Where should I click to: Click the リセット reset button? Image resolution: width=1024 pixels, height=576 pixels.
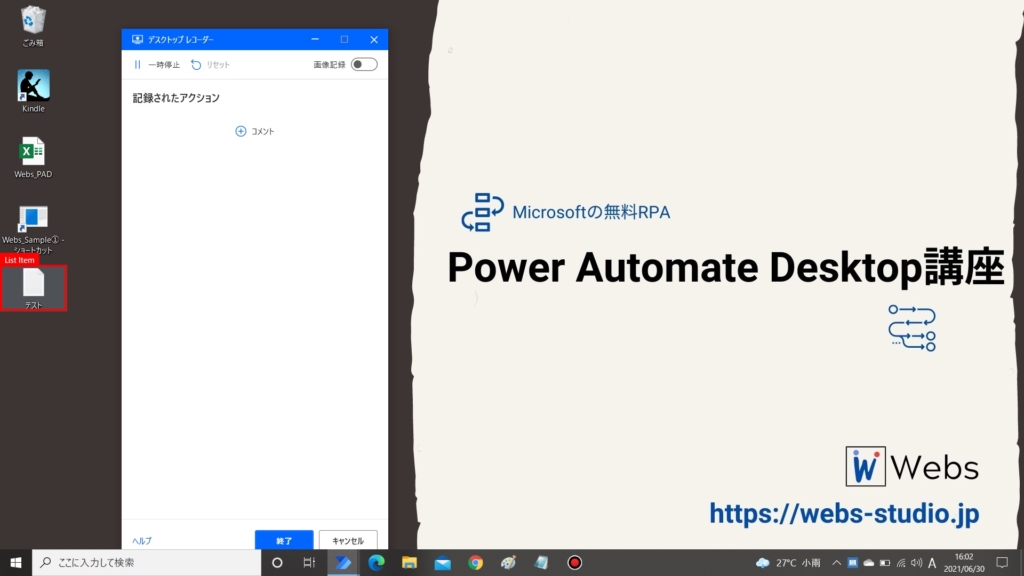point(210,65)
